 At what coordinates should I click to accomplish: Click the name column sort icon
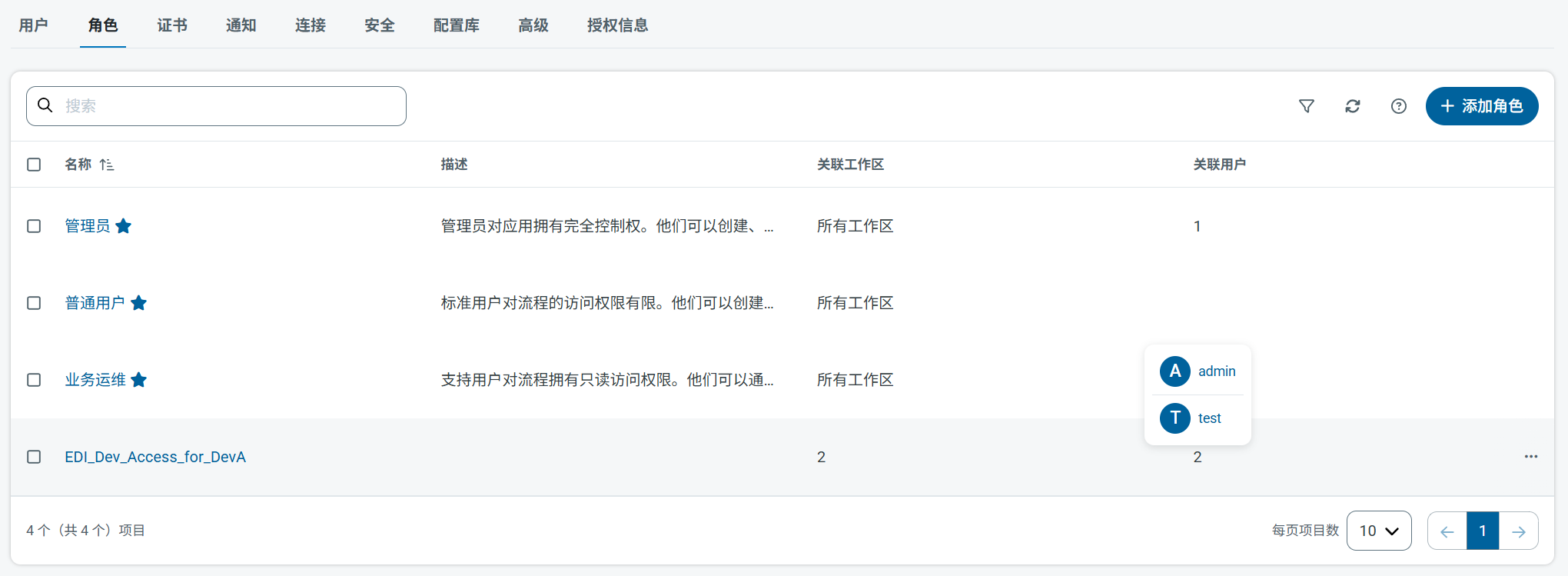pos(107,165)
